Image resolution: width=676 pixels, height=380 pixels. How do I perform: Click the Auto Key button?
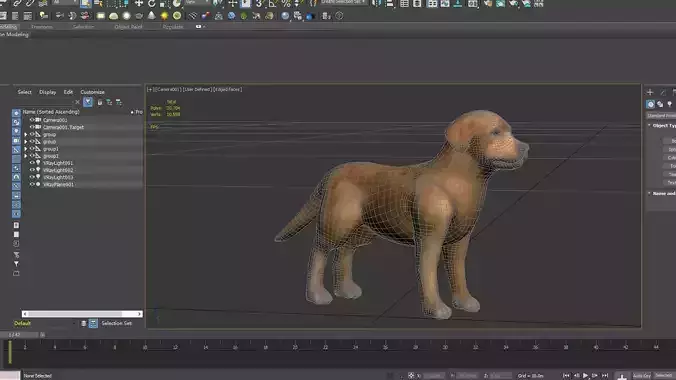pyautogui.click(x=642, y=376)
